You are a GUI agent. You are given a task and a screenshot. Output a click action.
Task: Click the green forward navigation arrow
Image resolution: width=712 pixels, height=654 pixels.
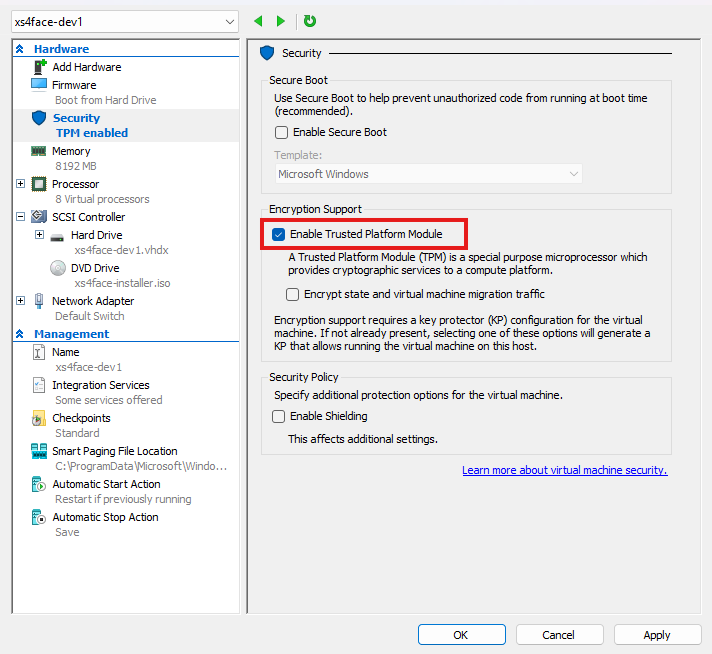click(281, 21)
